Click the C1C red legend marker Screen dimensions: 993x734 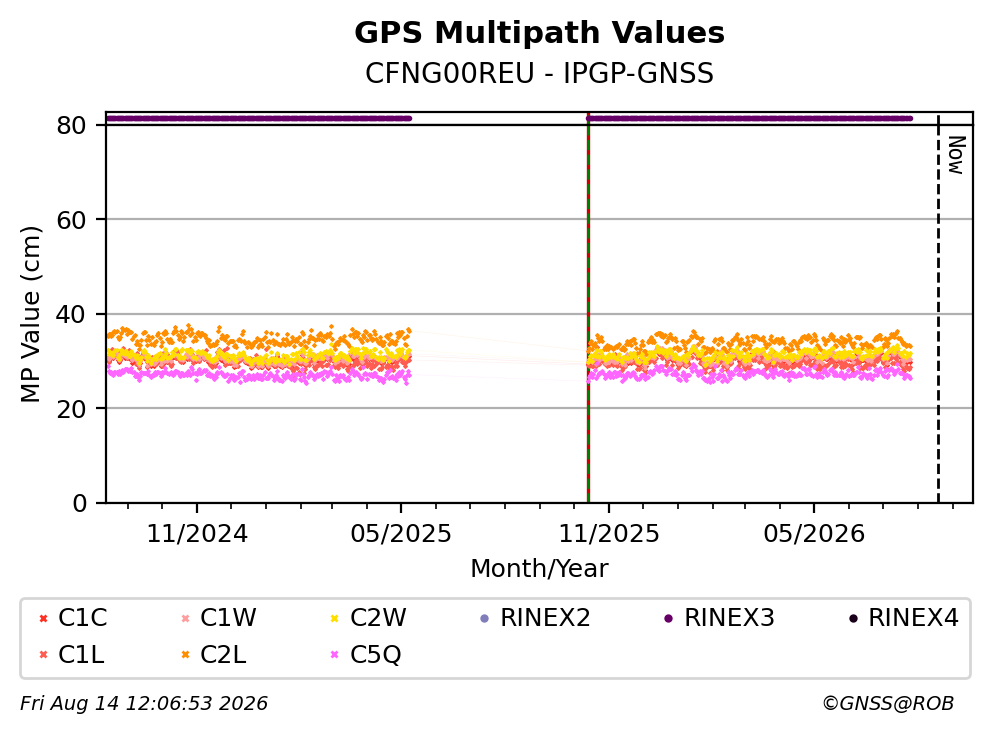click(x=43, y=619)
